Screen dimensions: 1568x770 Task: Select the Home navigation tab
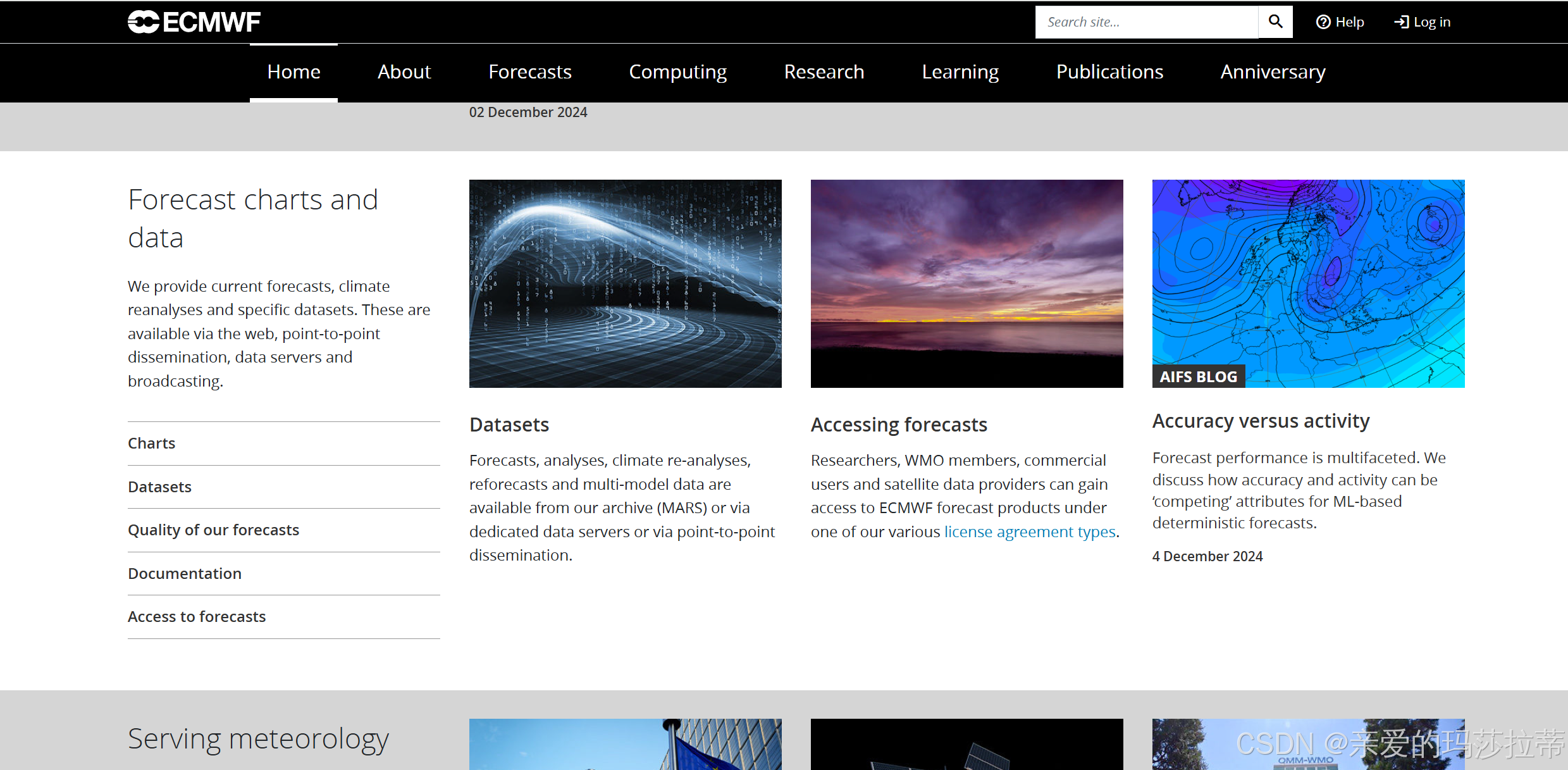(x=293, y=72)
